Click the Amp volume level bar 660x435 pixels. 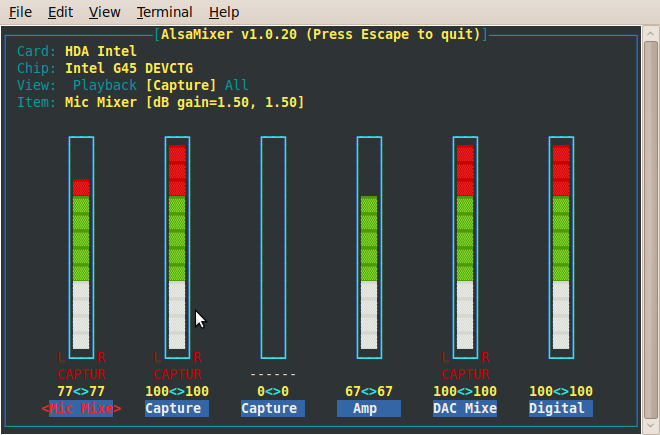click(369, 247)
